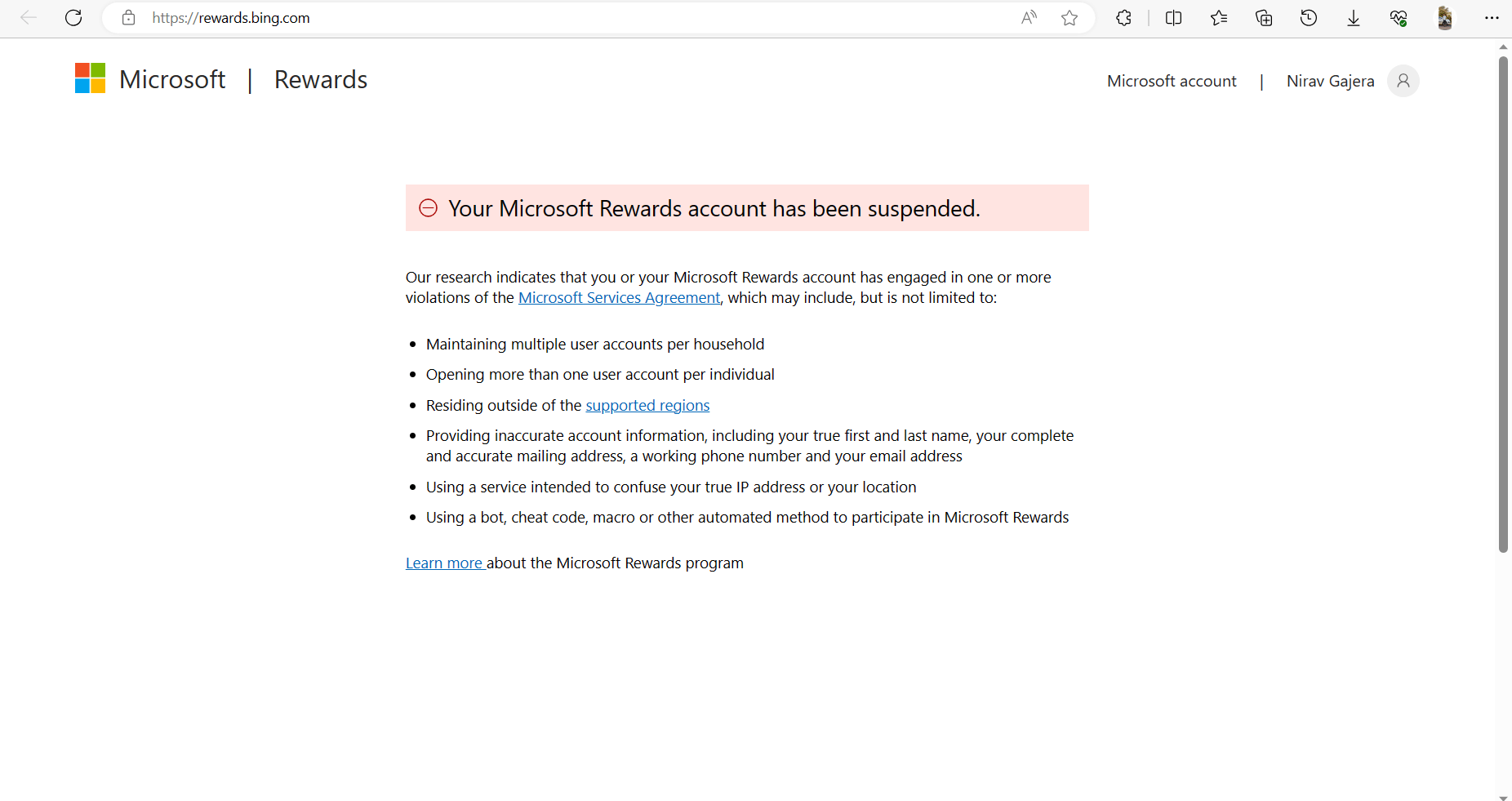Open browser History icon
1512x801 pixels.
1309,18
